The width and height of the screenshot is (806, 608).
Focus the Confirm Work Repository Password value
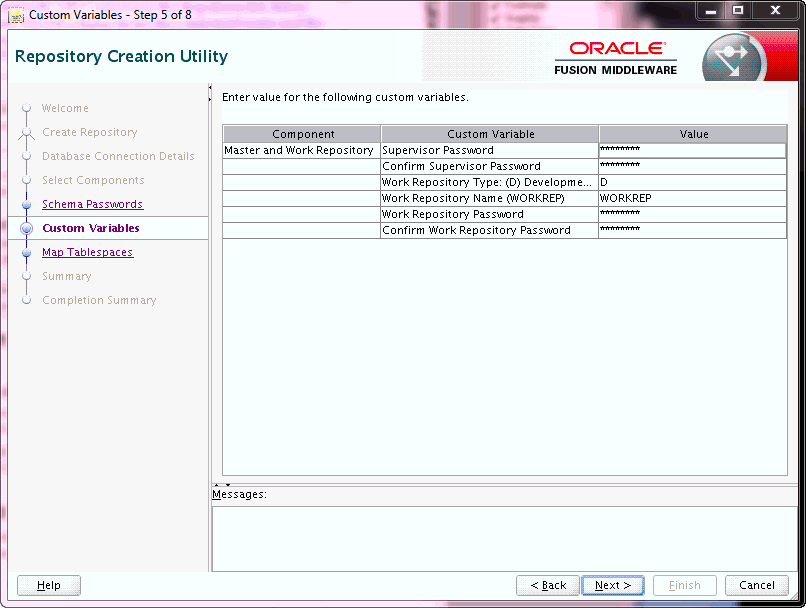click(692, 230)
